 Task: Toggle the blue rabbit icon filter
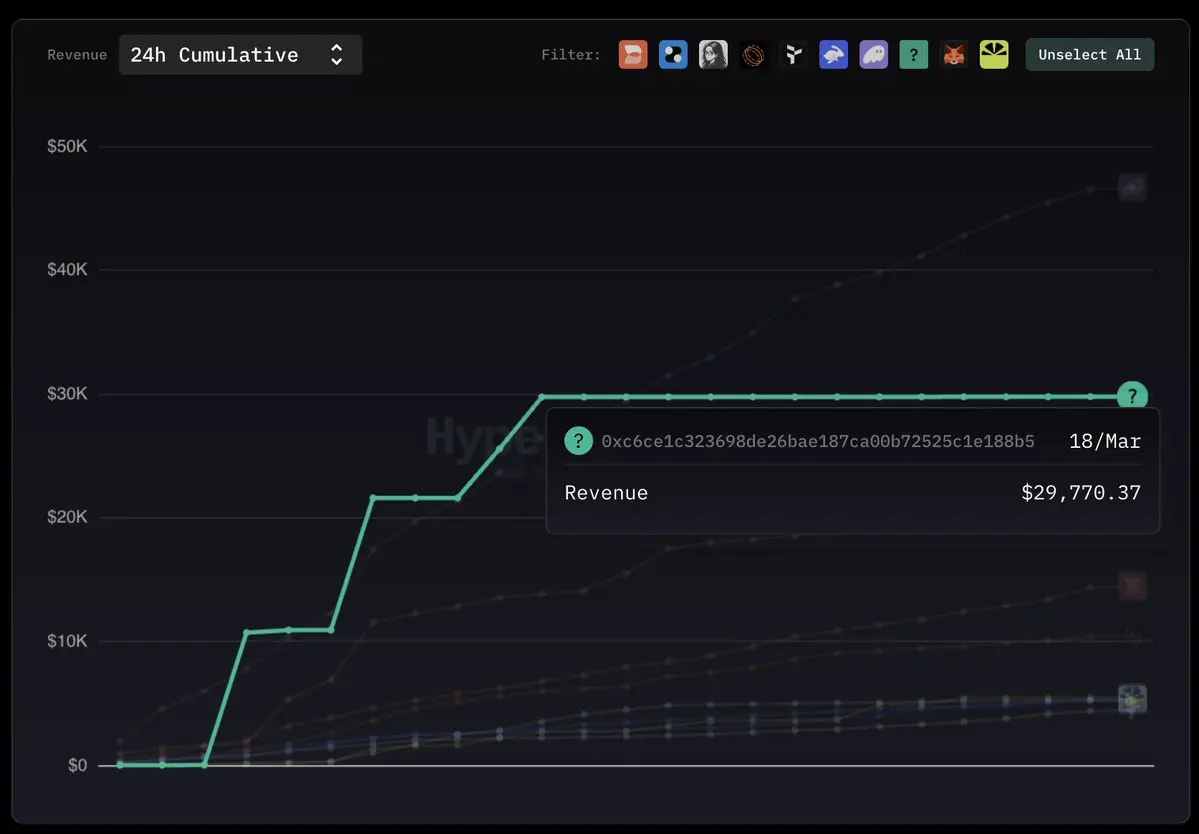pos(833,54)
